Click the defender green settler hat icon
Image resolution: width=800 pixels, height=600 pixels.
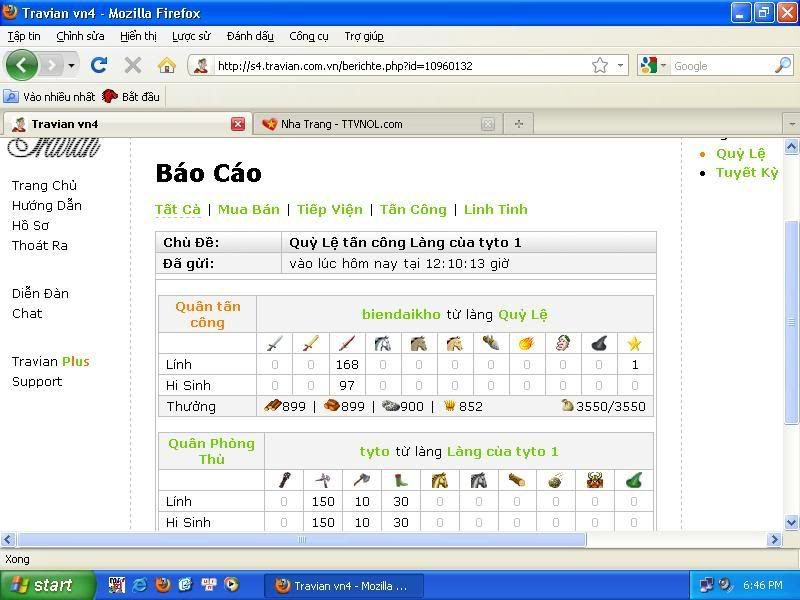(x=634, y=480)
